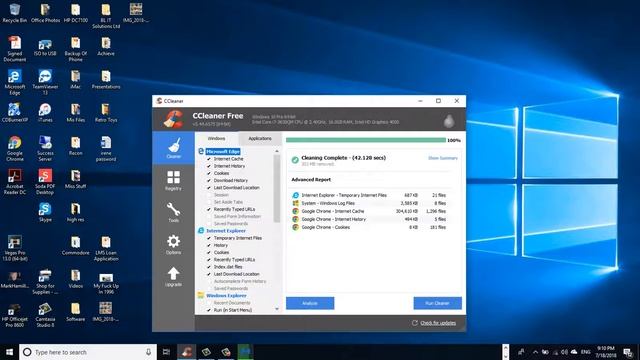Click the taskbar microphone search icon
640x360 pixels.
pyautogui.click(x=148, y=352)
